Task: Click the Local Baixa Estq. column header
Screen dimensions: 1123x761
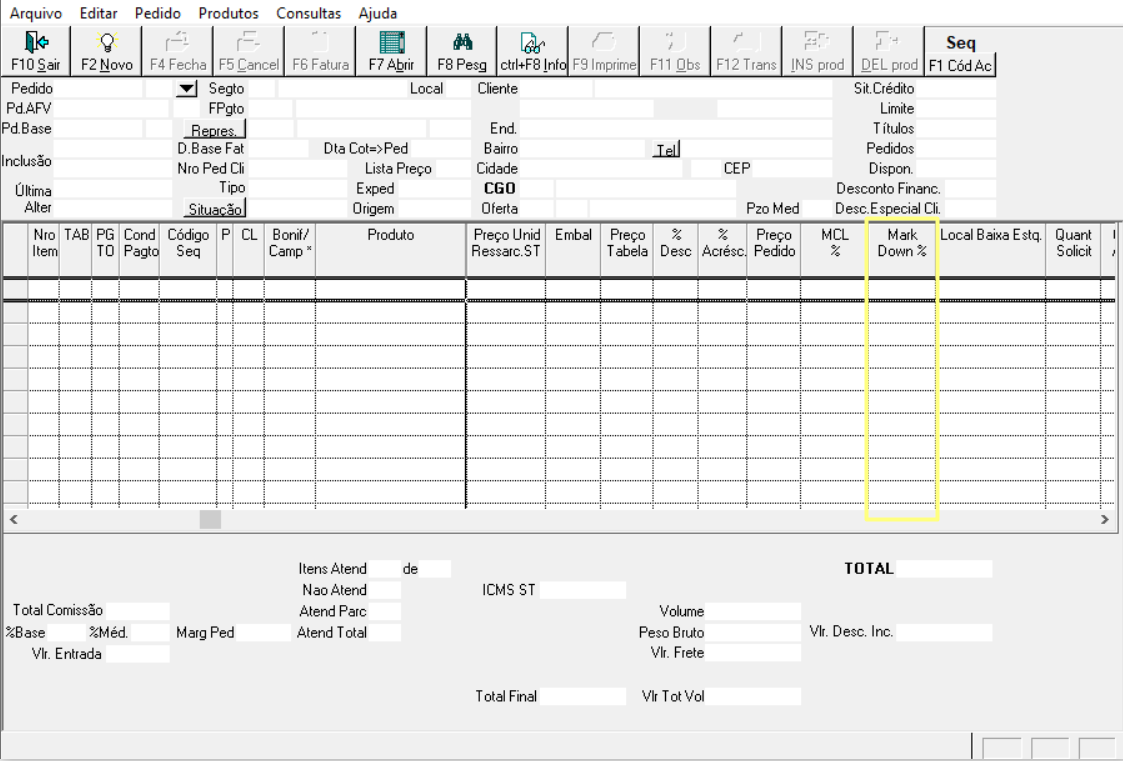Action: tap(991, 249)
